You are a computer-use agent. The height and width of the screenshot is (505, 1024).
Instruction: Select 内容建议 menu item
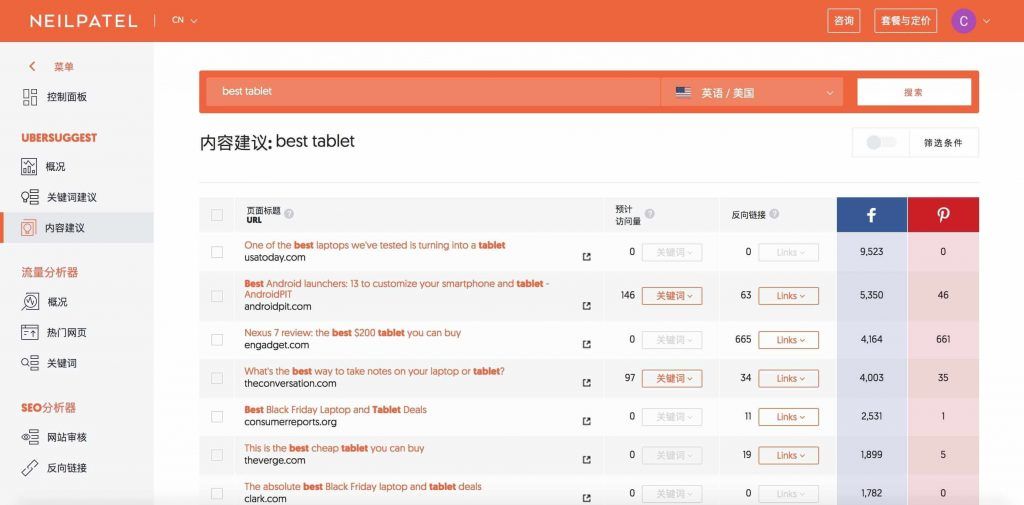[65, 228]
